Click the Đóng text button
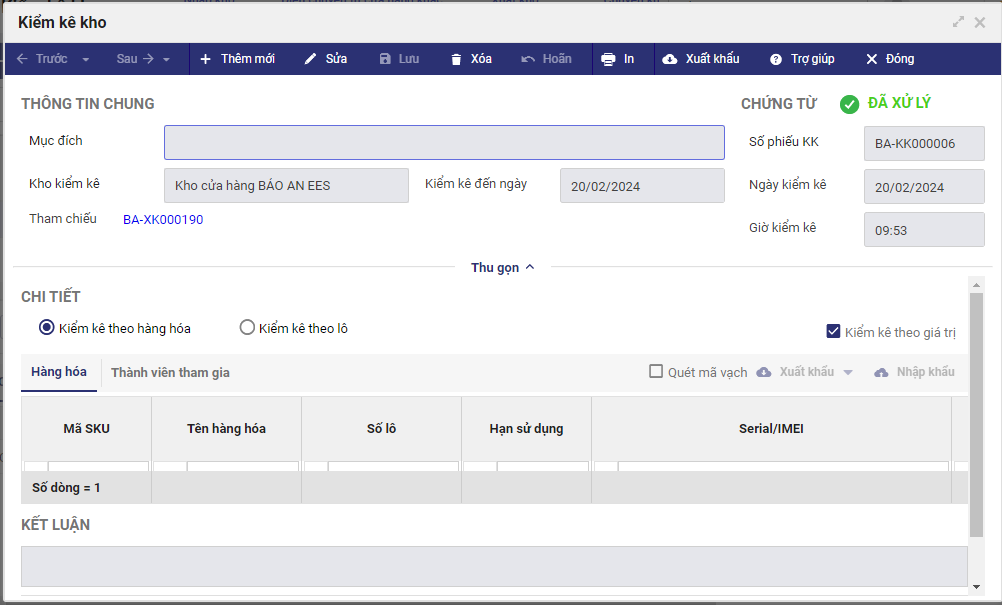Viewport: 1002px width, 605px height. click(900, 59)
